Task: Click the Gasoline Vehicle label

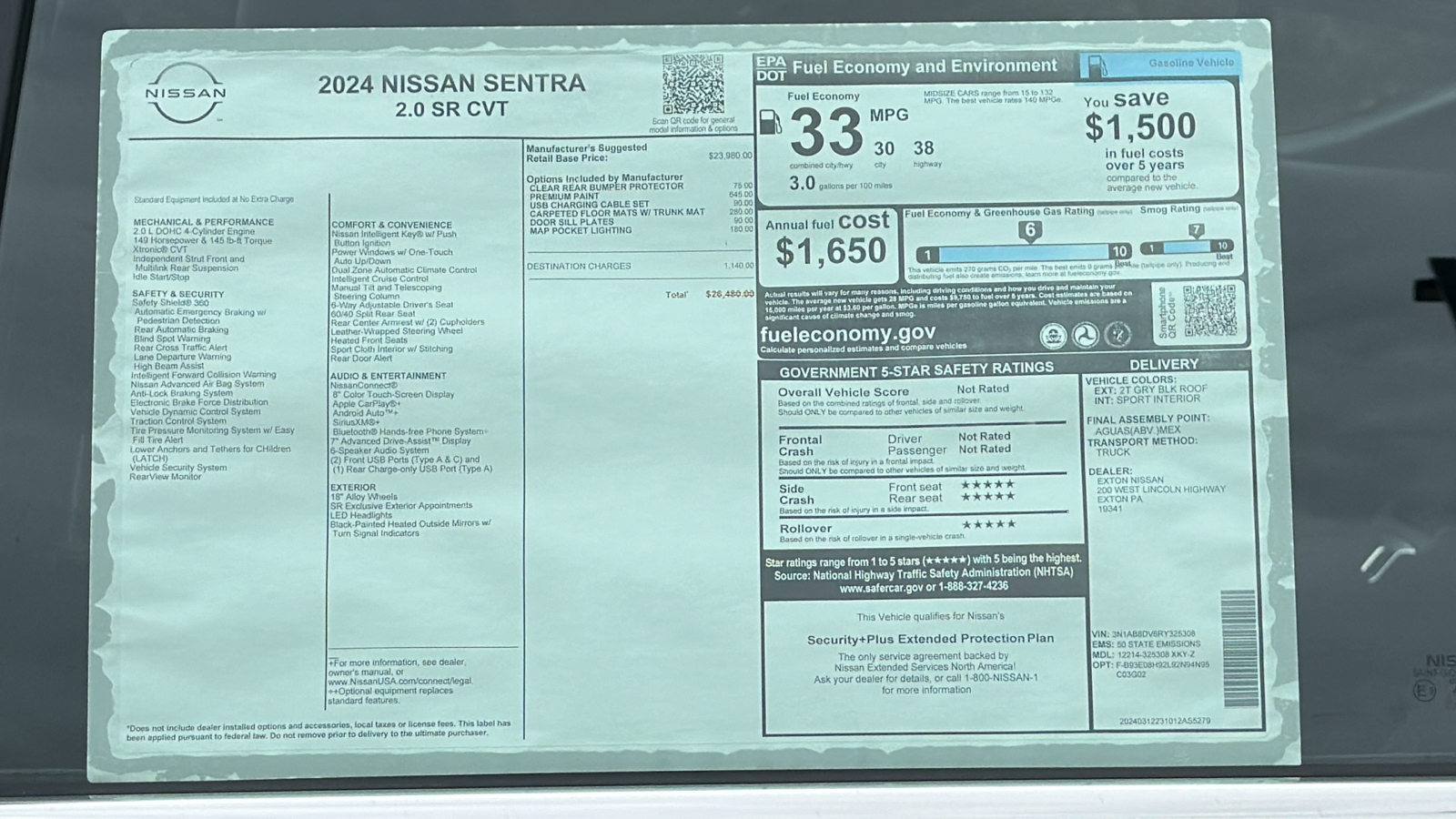Action: click(1191, 63)
